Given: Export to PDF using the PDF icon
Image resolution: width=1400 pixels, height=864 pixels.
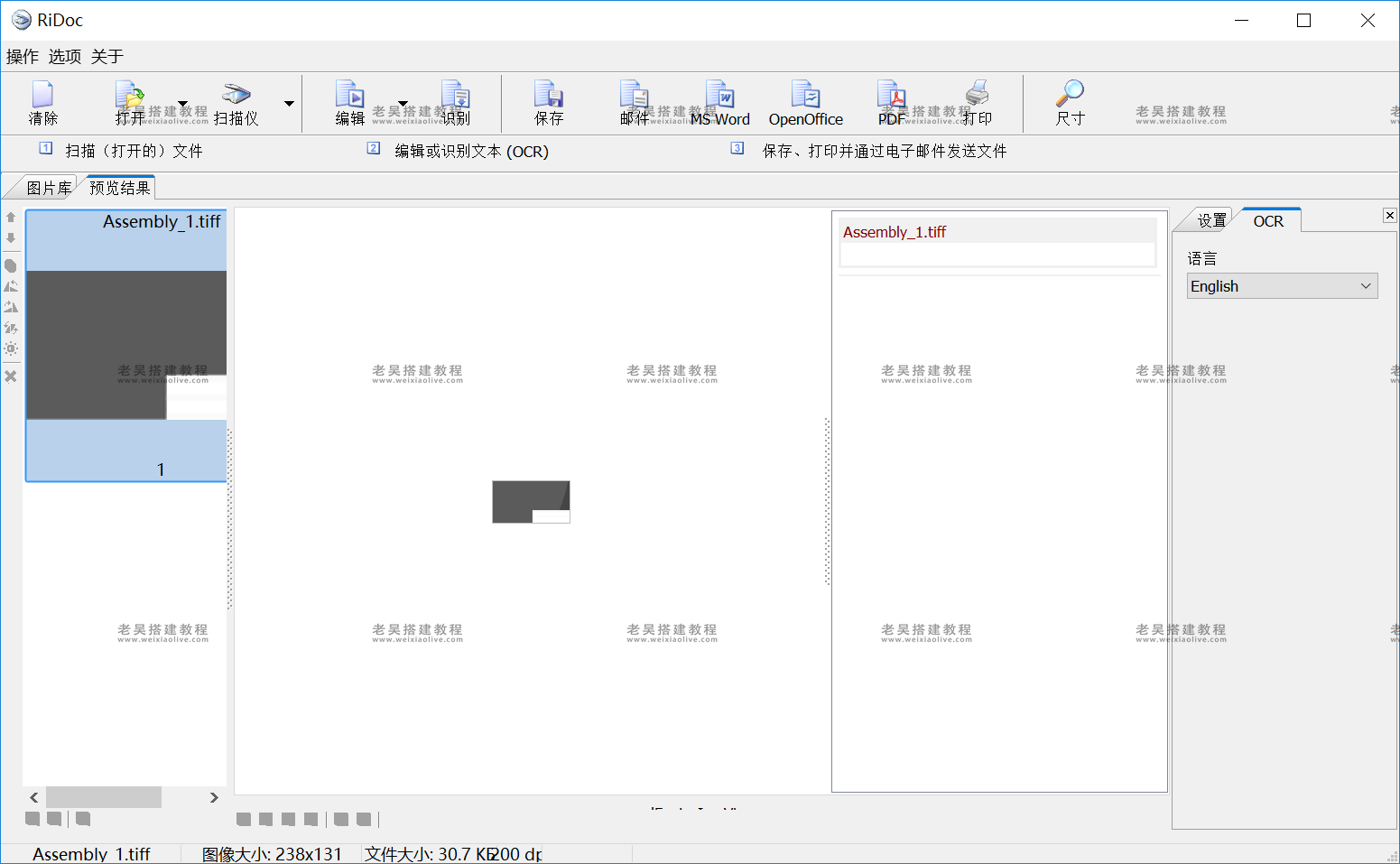Looking at the screenshot, I should click(x=891, y=102).
